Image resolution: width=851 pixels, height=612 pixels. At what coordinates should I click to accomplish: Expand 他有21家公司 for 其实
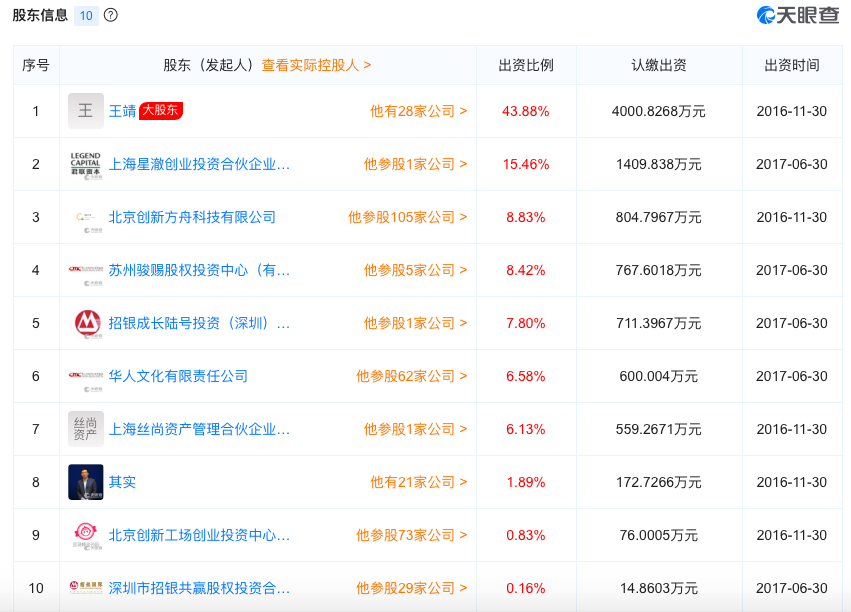click(418, 482)
